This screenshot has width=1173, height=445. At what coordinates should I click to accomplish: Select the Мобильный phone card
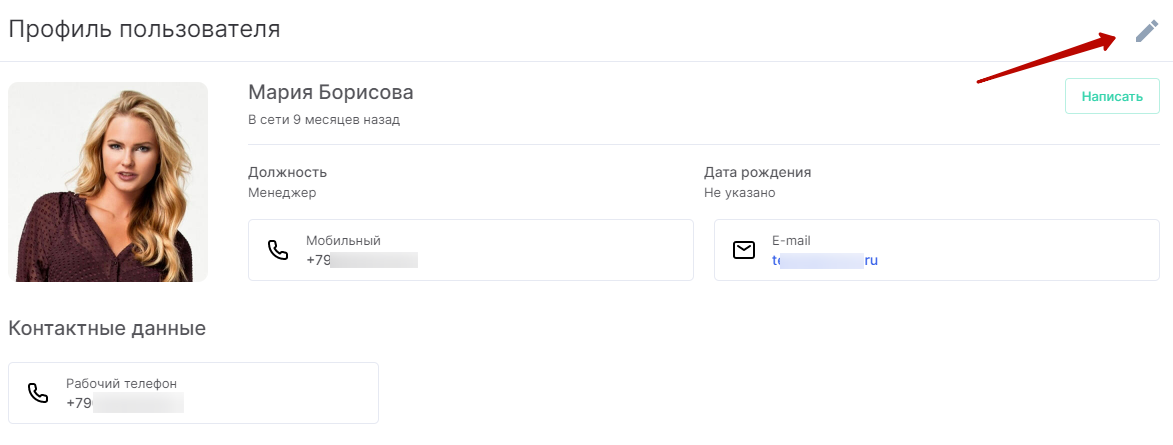click(471, 250)
